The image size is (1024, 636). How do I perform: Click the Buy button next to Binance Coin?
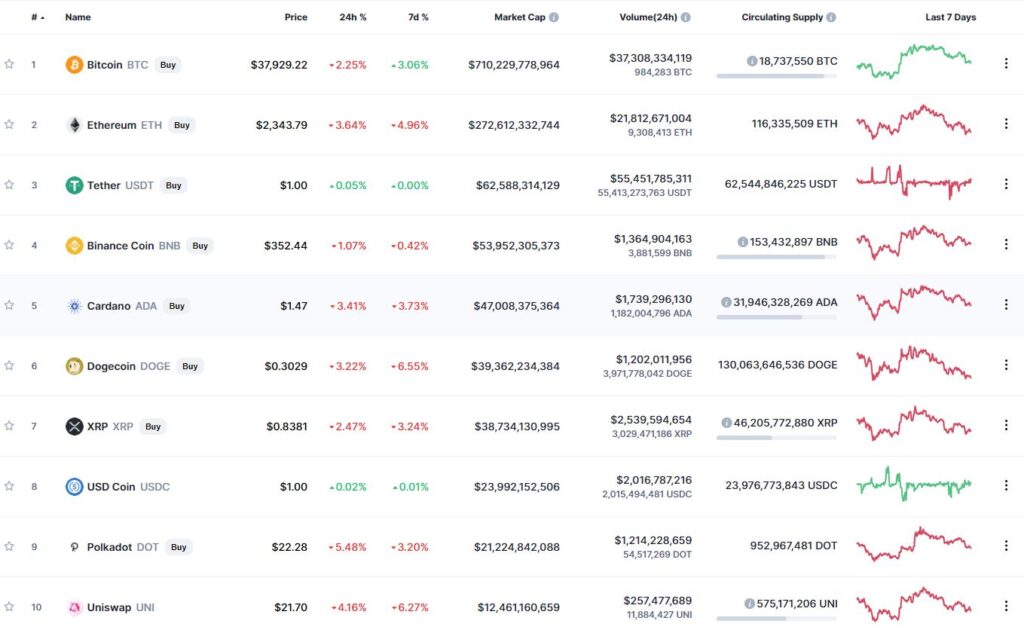click(200, 246)
